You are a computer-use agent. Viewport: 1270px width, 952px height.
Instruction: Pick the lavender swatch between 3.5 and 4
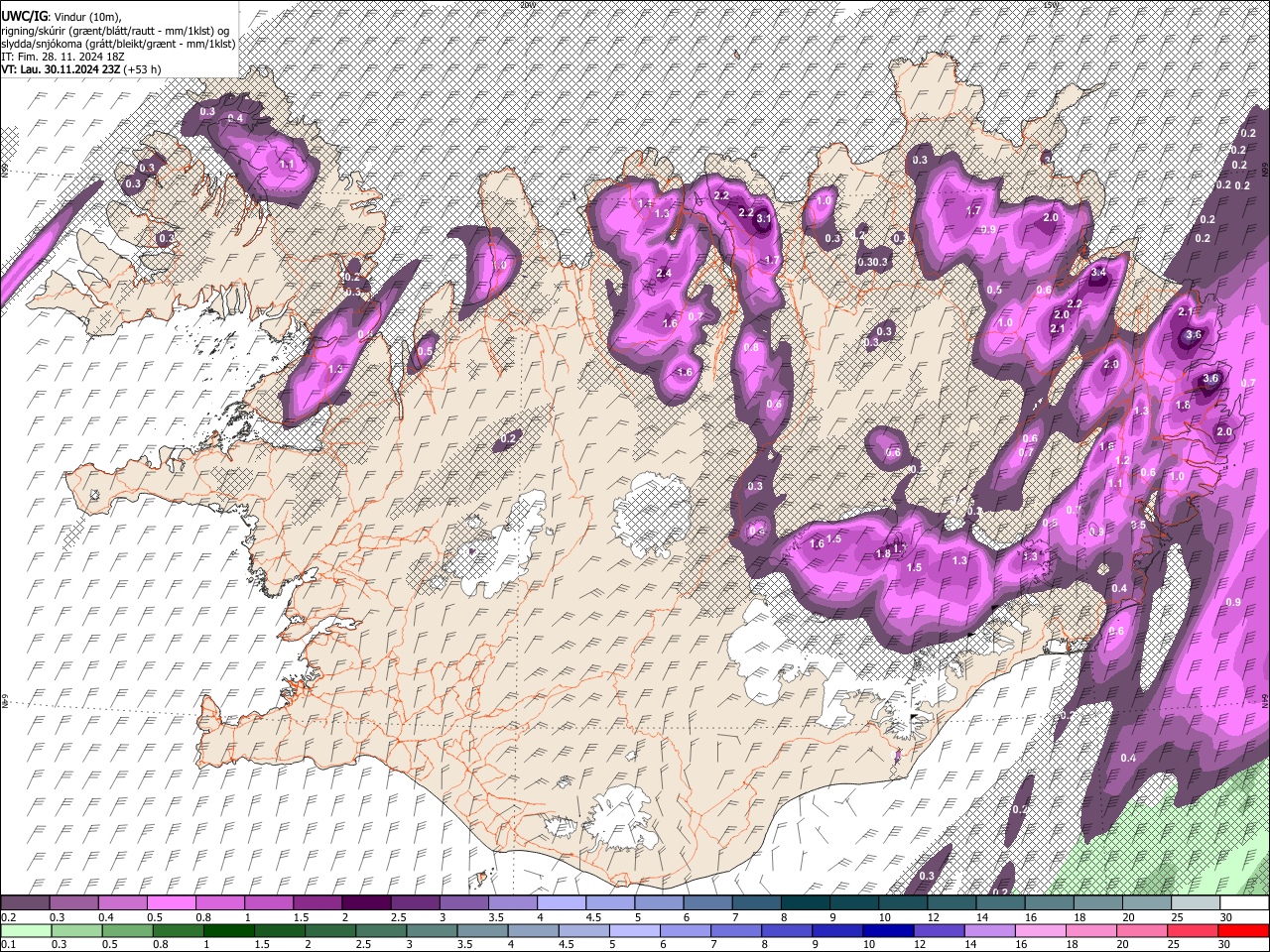[x=513, y=903]
